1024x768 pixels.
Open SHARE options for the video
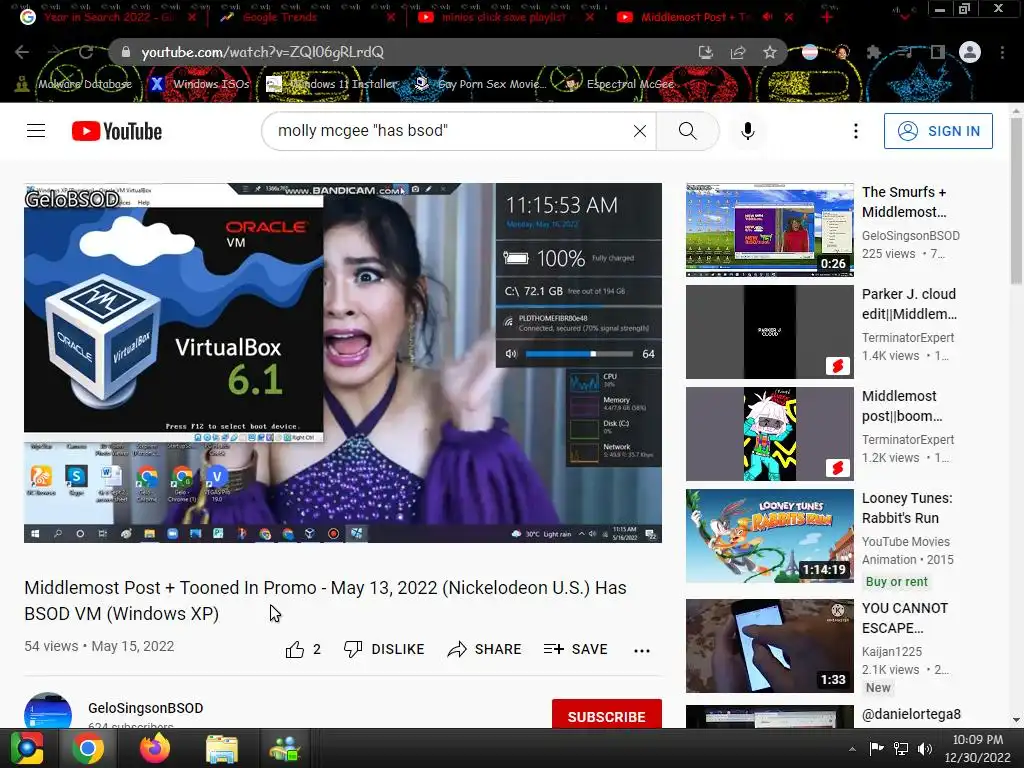(x=485, y=649)
